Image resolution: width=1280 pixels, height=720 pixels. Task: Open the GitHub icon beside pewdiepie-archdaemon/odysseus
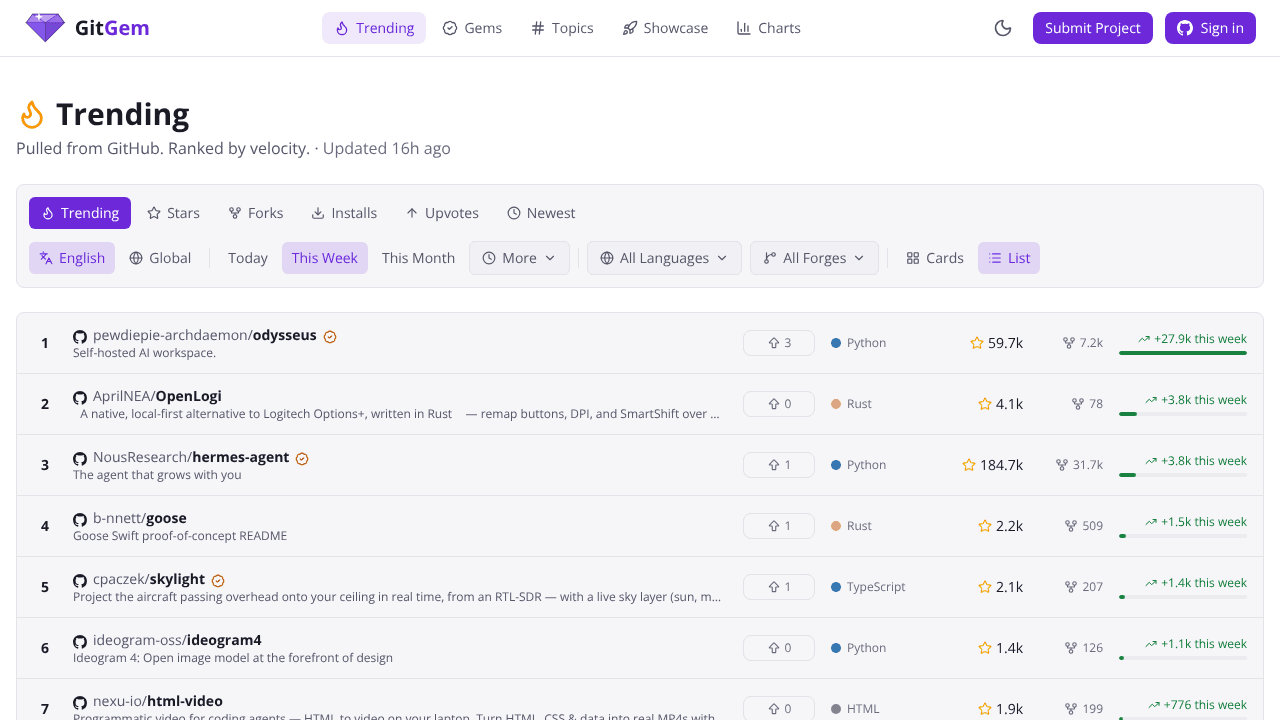(x=80, y=337)
